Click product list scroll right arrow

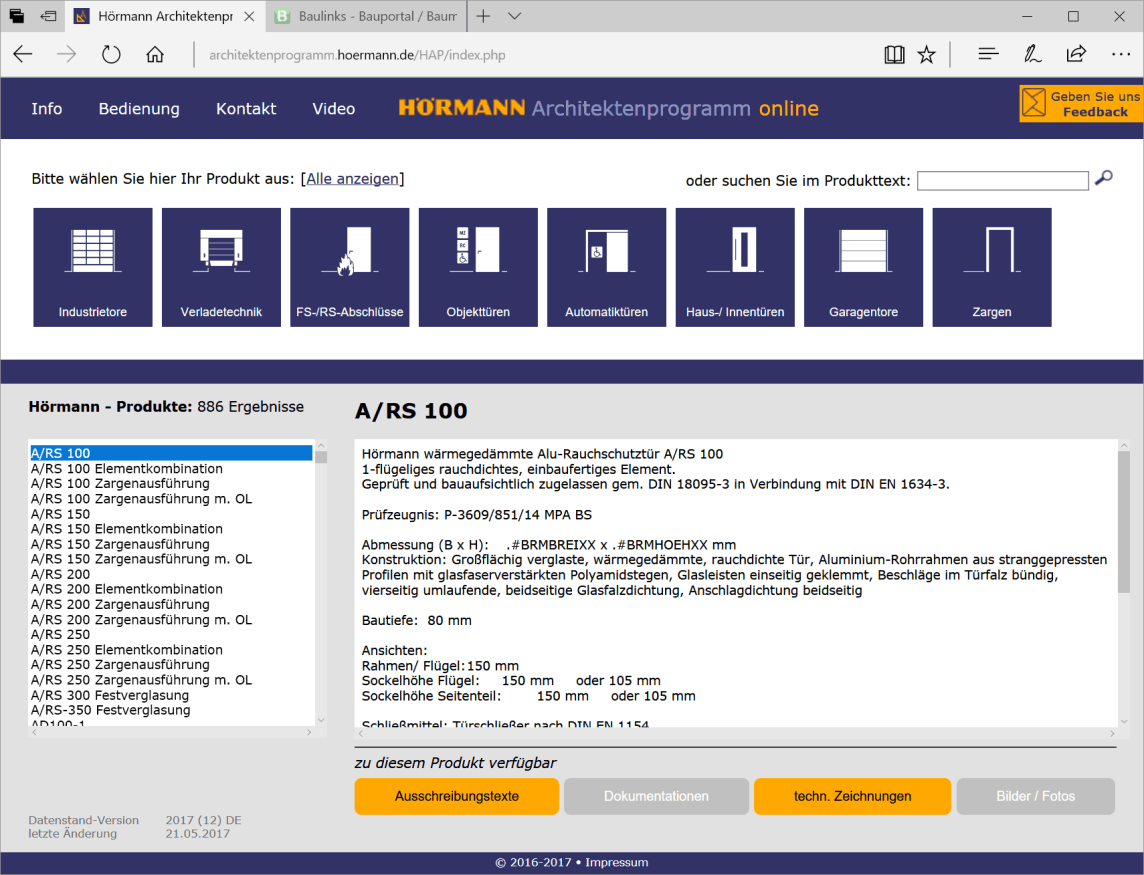pos(309,732)
